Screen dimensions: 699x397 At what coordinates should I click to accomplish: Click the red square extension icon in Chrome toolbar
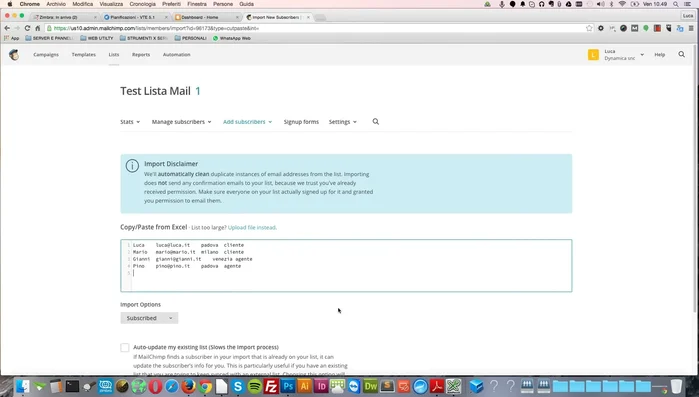point(657,28)
